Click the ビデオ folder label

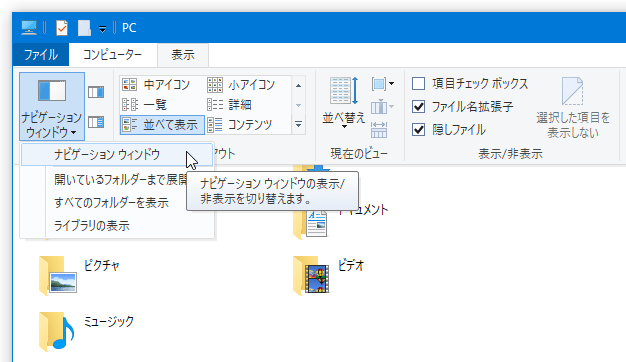351,265
